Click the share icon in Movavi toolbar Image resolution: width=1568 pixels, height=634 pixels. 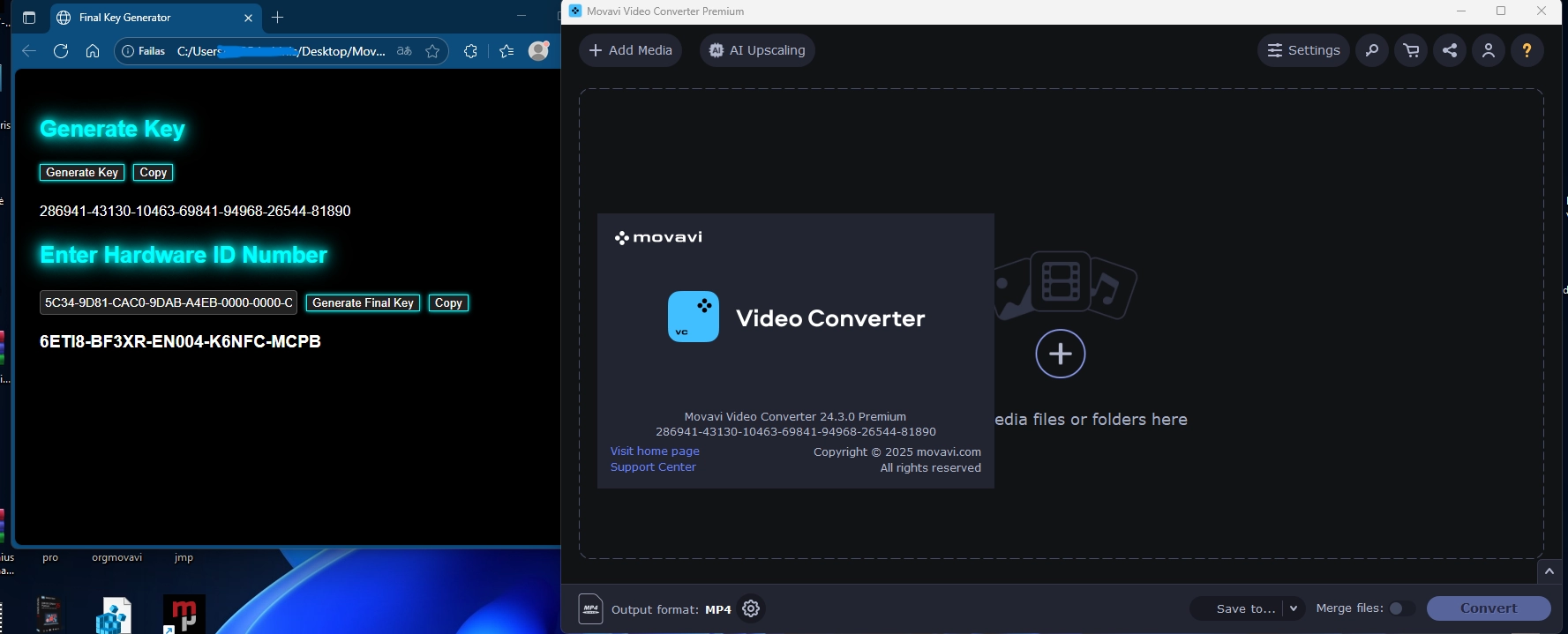(1450, 50)
